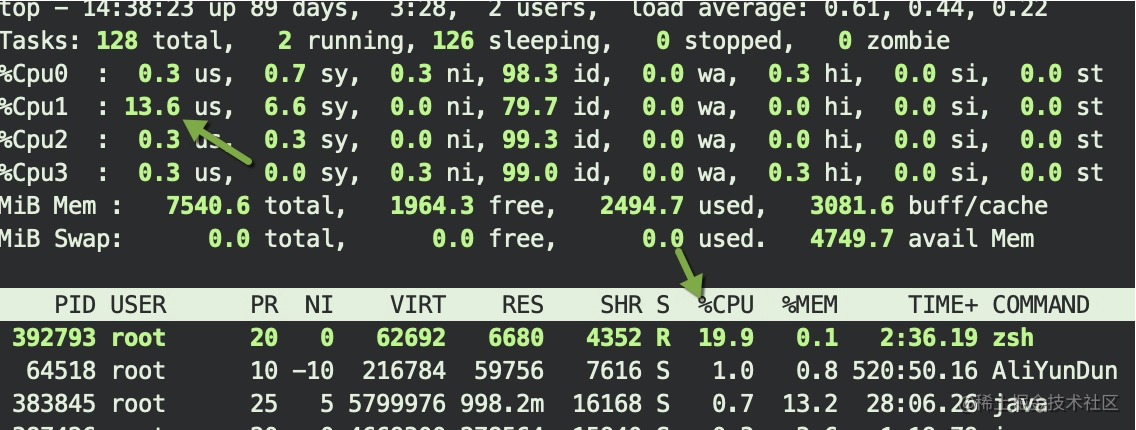Select the NI column header
Screen dimensions: 1136x430
click(320, 305)
